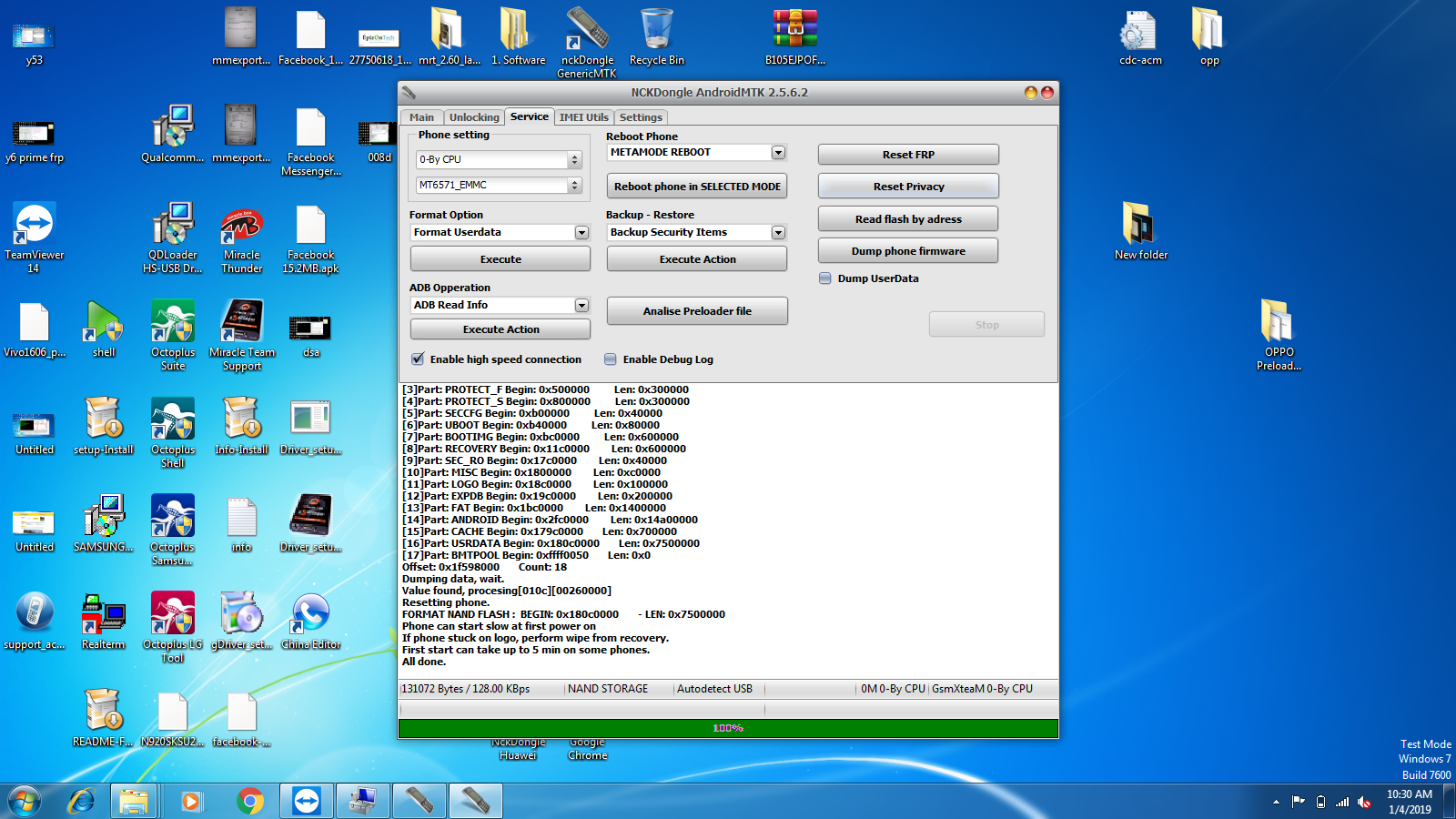This screenshot has width=1456, height=819.
Task: Toggle Enable high speed connection checkbox
Action: 418,359
